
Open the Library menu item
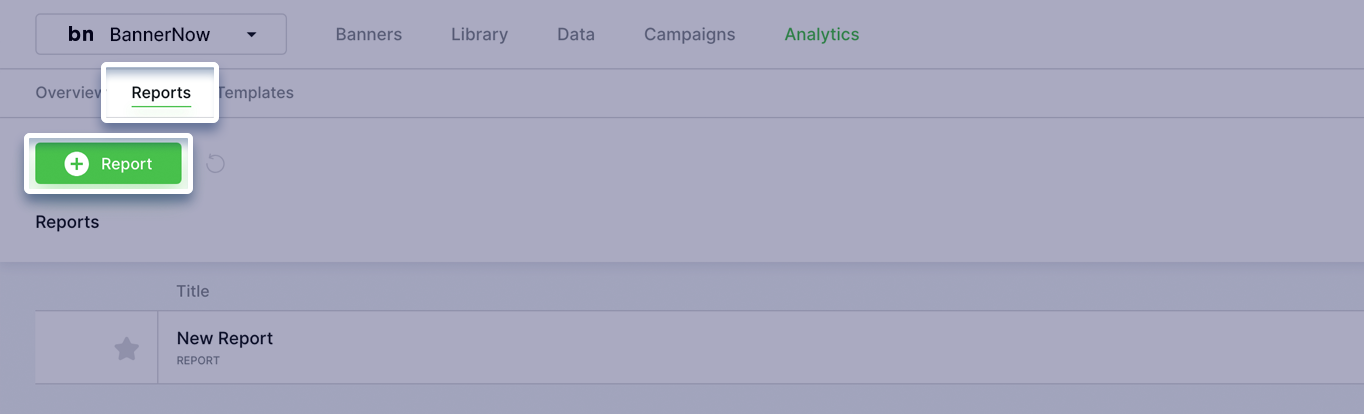[x=480, y=34]
